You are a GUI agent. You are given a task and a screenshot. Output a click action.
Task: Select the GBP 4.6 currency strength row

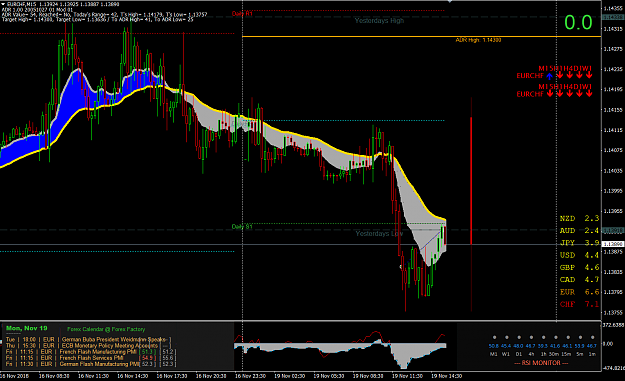579,267
